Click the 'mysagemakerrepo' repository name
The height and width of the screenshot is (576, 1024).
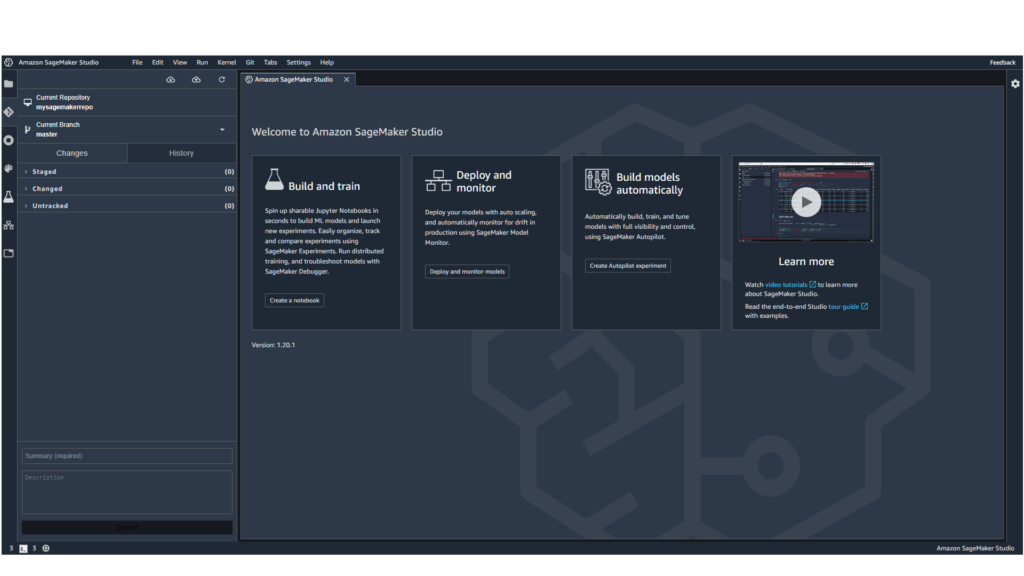[x=65, y=107]
